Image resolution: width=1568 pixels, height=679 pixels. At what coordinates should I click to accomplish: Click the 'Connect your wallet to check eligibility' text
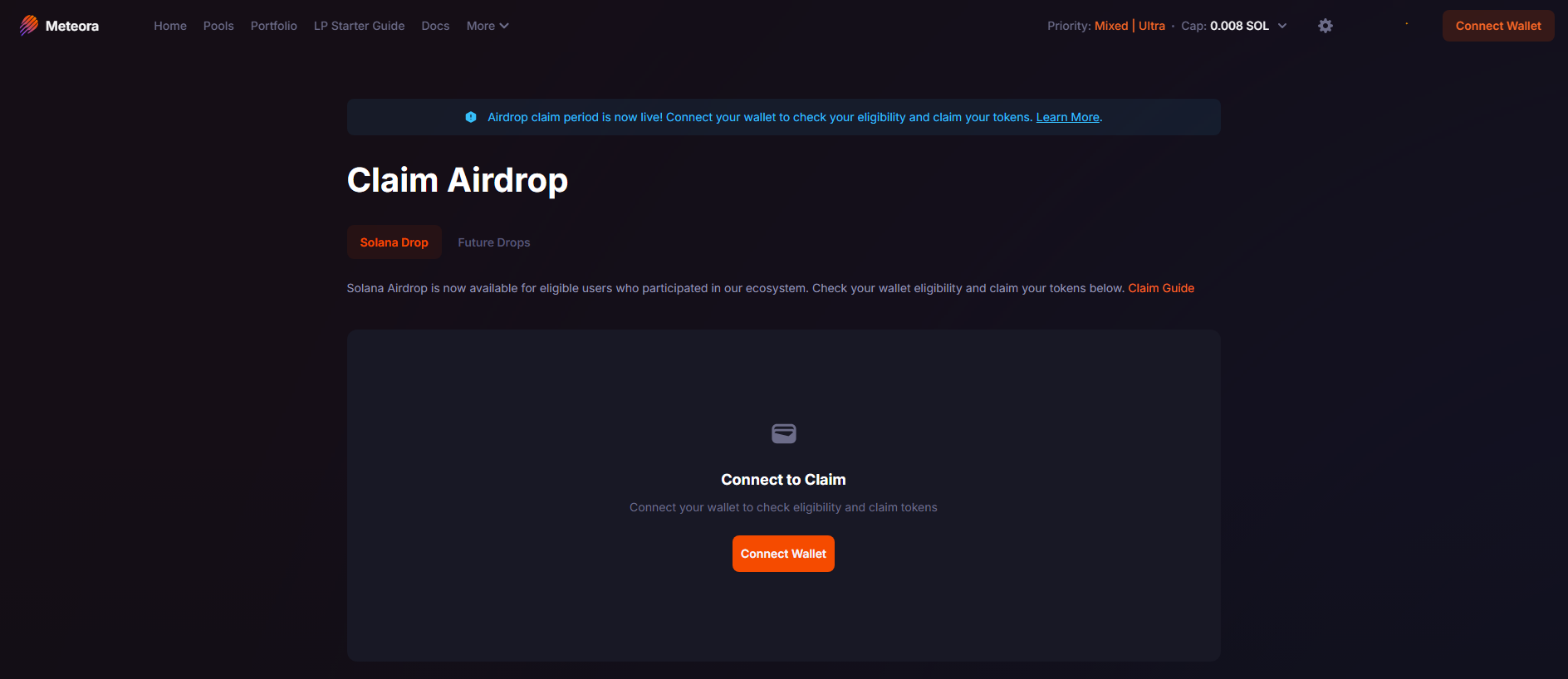(783, 507)
